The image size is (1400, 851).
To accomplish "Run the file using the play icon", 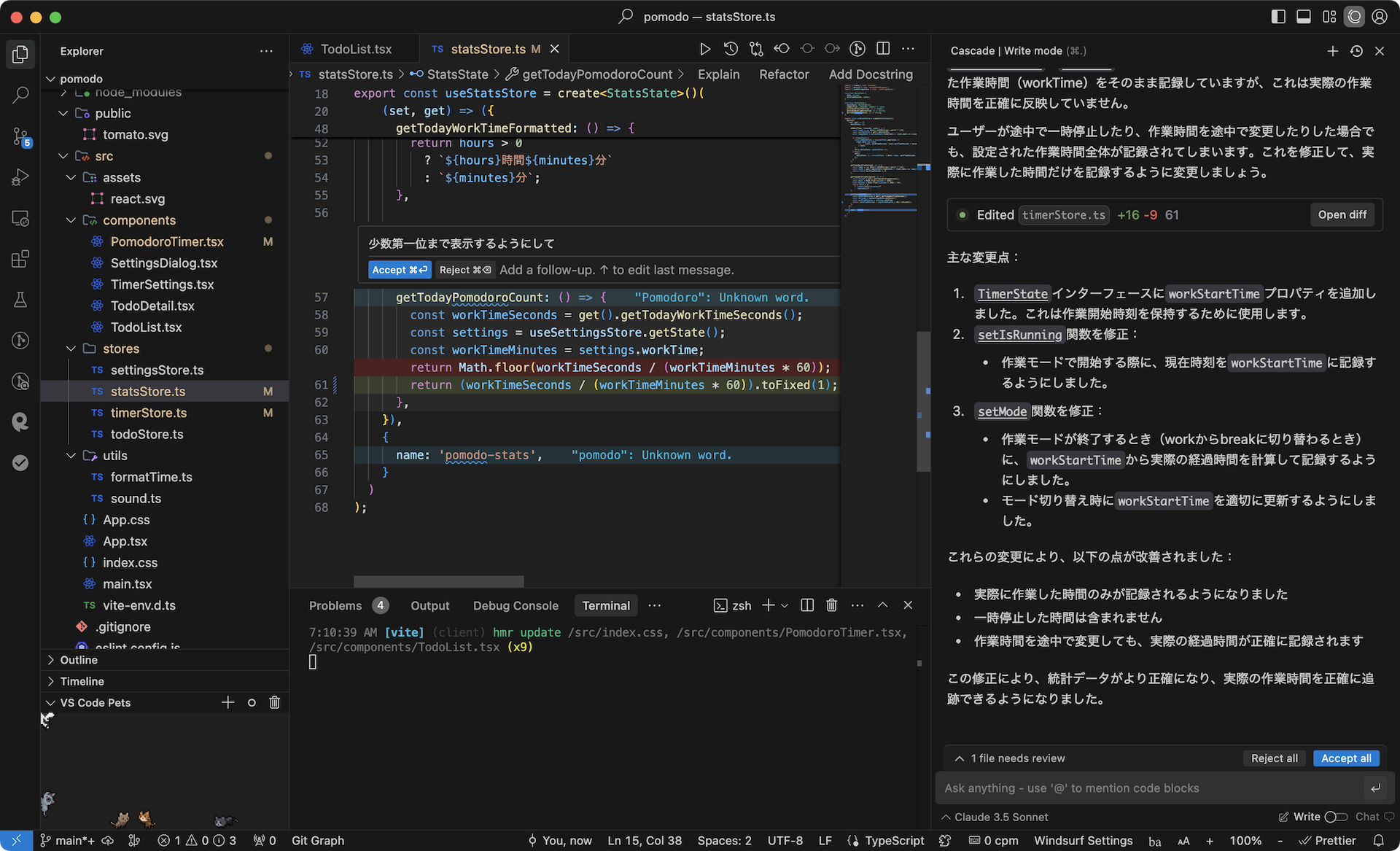I will [x=704, y=48].
